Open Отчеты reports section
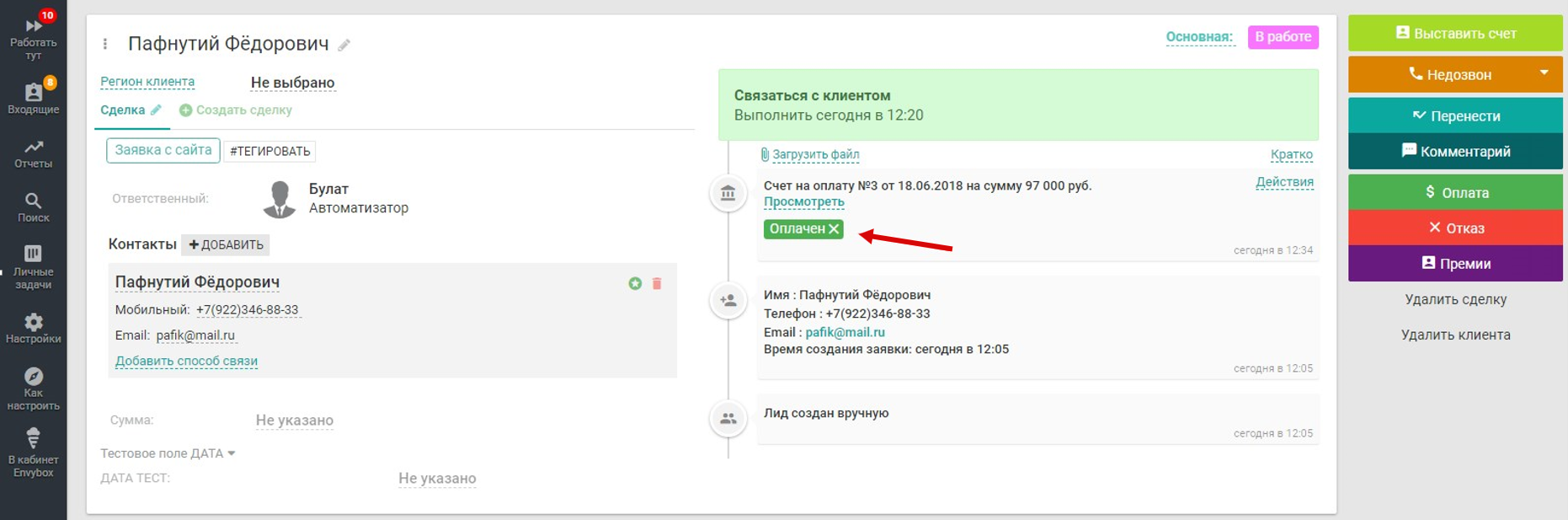Viewport: 1568px width, 520px height. coord(34,153)
